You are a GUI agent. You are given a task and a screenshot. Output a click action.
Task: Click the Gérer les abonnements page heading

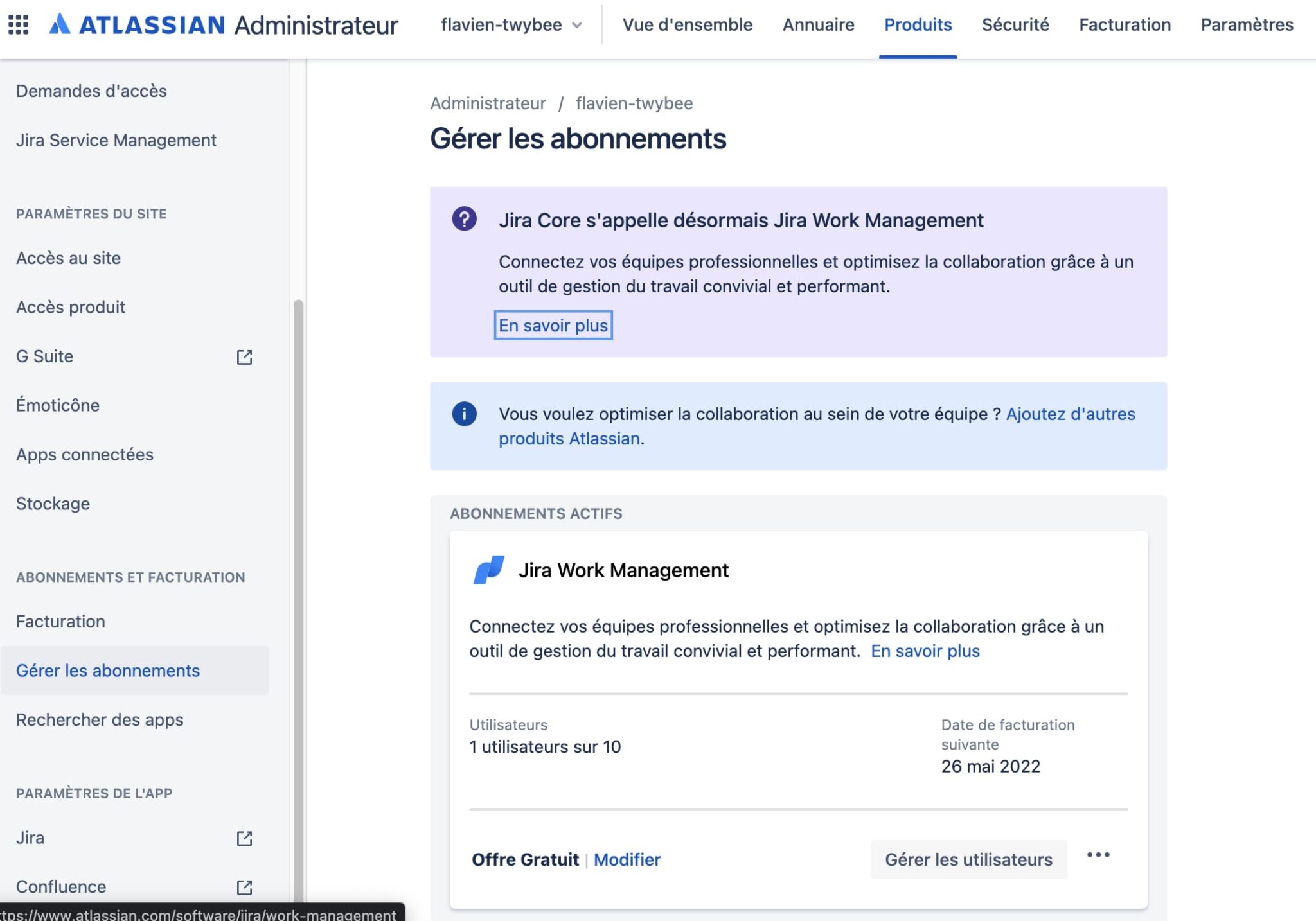tap(578, 139)
